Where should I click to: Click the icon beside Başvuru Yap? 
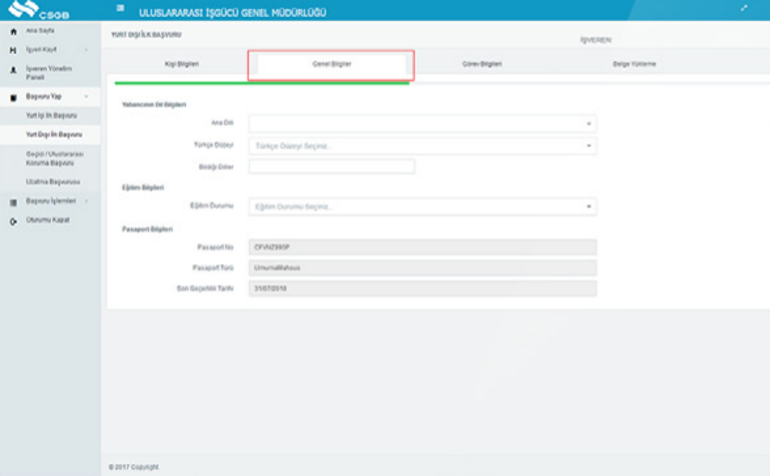(x=13, y=97)
